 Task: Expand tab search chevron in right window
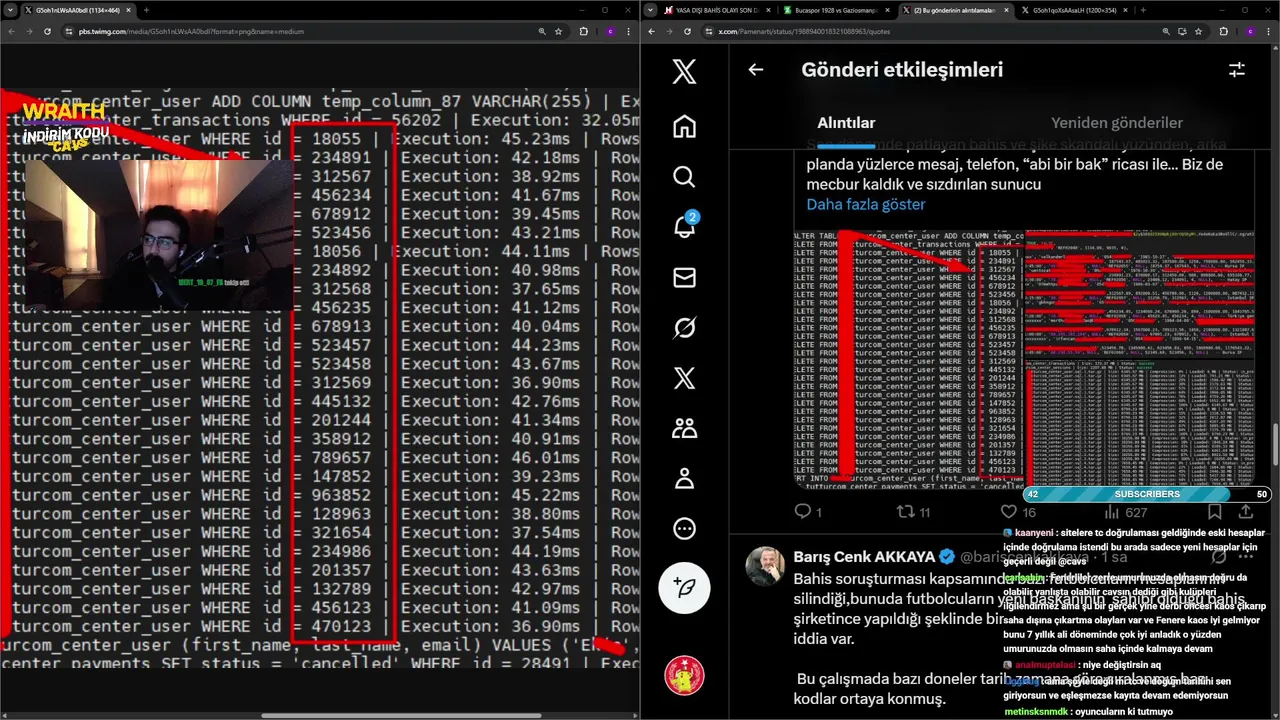650,10
